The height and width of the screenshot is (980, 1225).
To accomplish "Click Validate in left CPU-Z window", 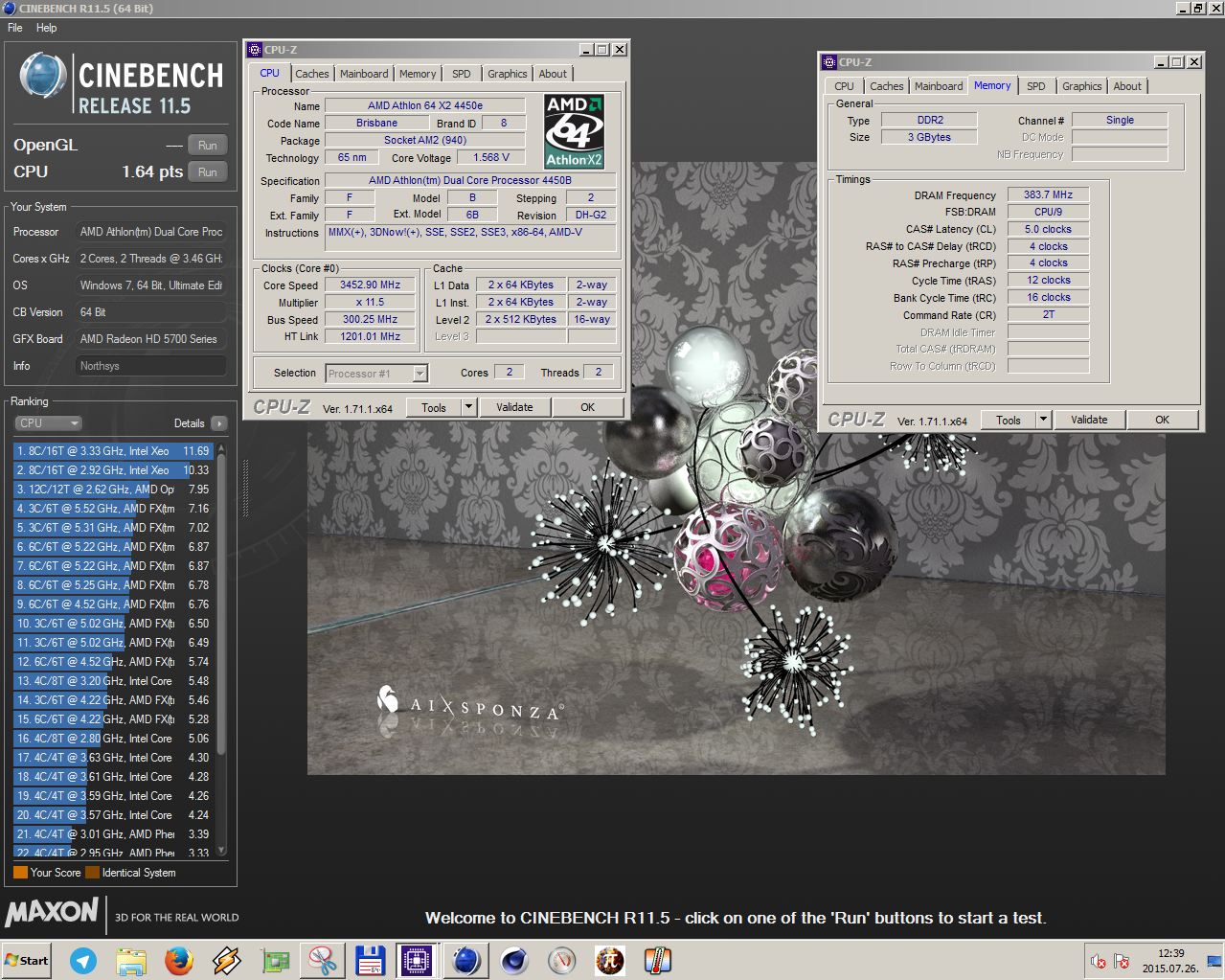I will (x=514, y=407).
